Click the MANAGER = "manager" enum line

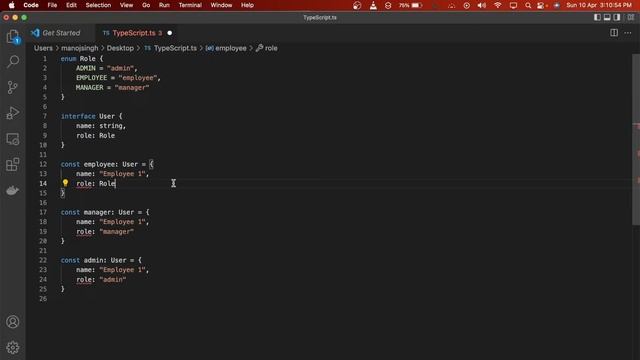(113, 87)
